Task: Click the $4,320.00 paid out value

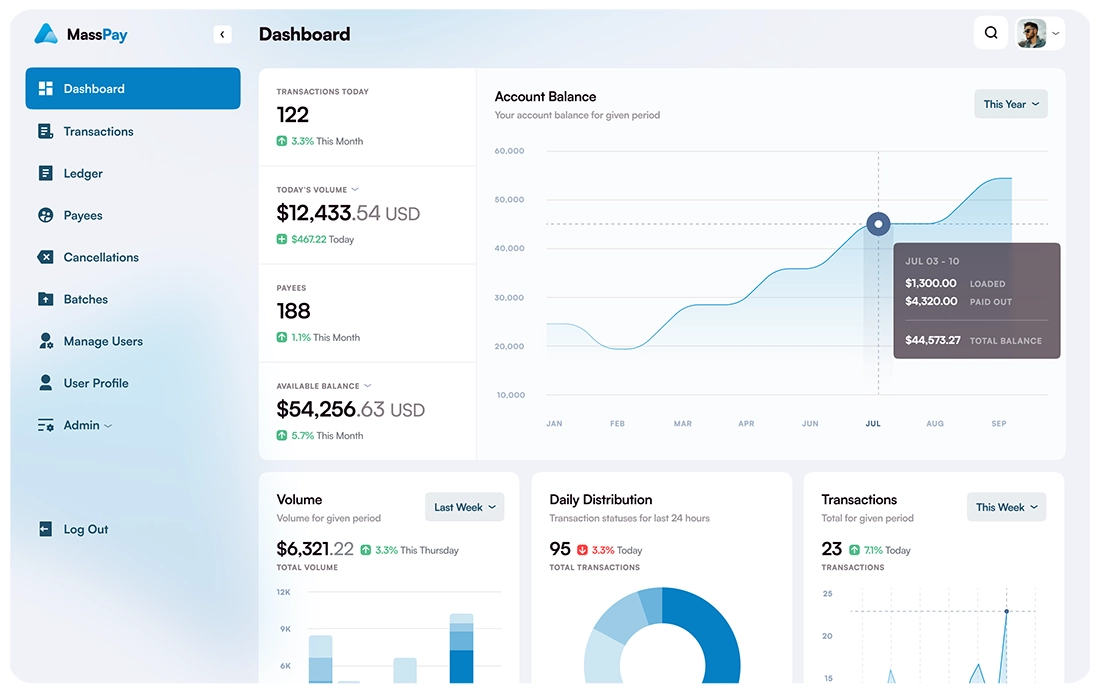Action: [x=931, y=302]
